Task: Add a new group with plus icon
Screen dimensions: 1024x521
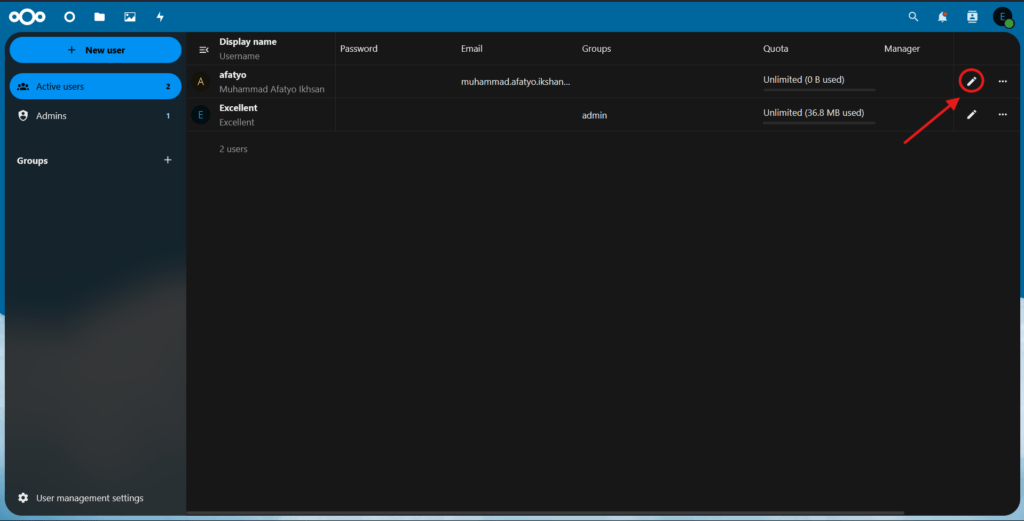Action: pos(167,160)
